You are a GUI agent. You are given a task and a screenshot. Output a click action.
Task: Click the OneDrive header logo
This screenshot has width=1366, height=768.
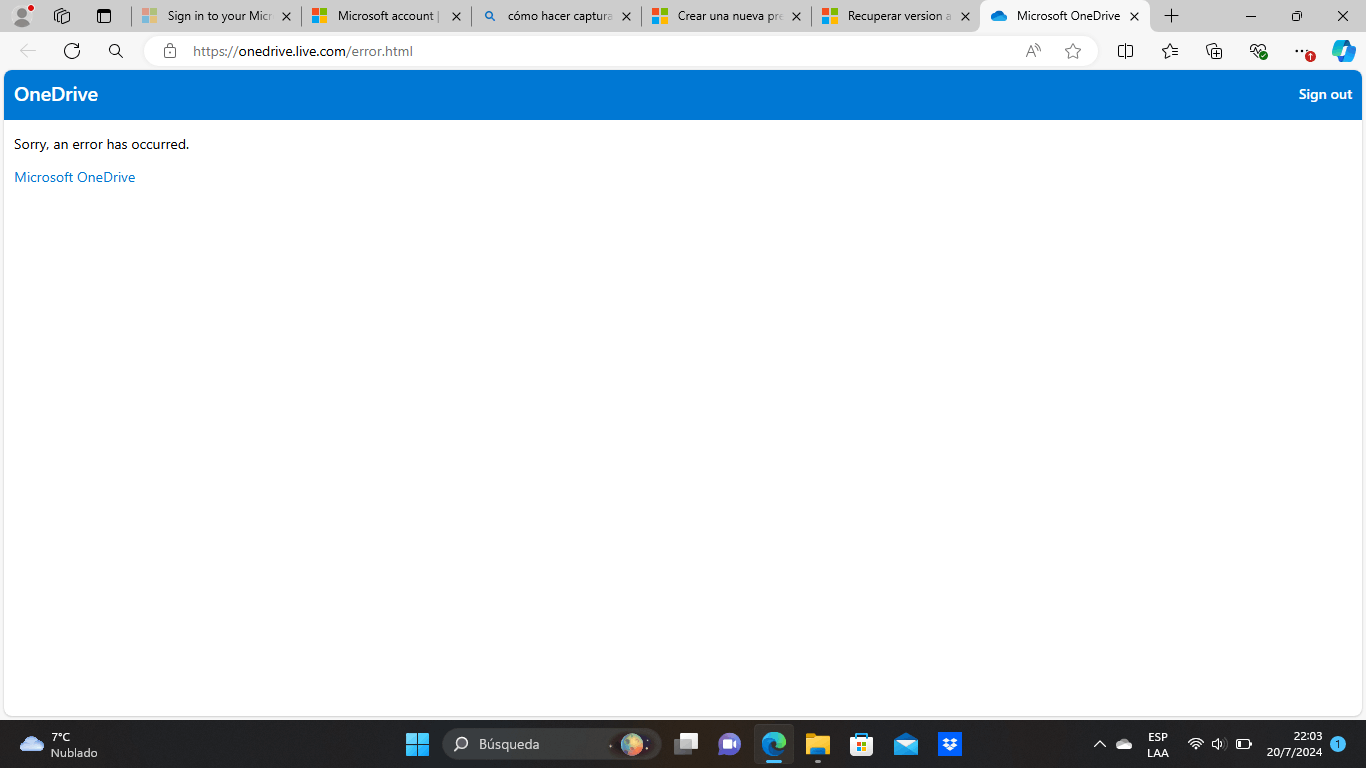point(56,94)
